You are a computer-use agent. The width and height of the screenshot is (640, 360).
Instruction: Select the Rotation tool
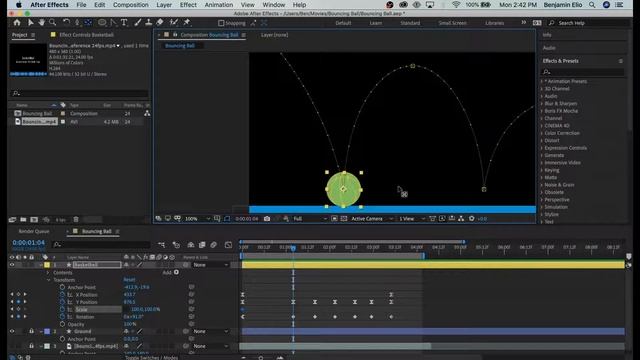(66, 23)
